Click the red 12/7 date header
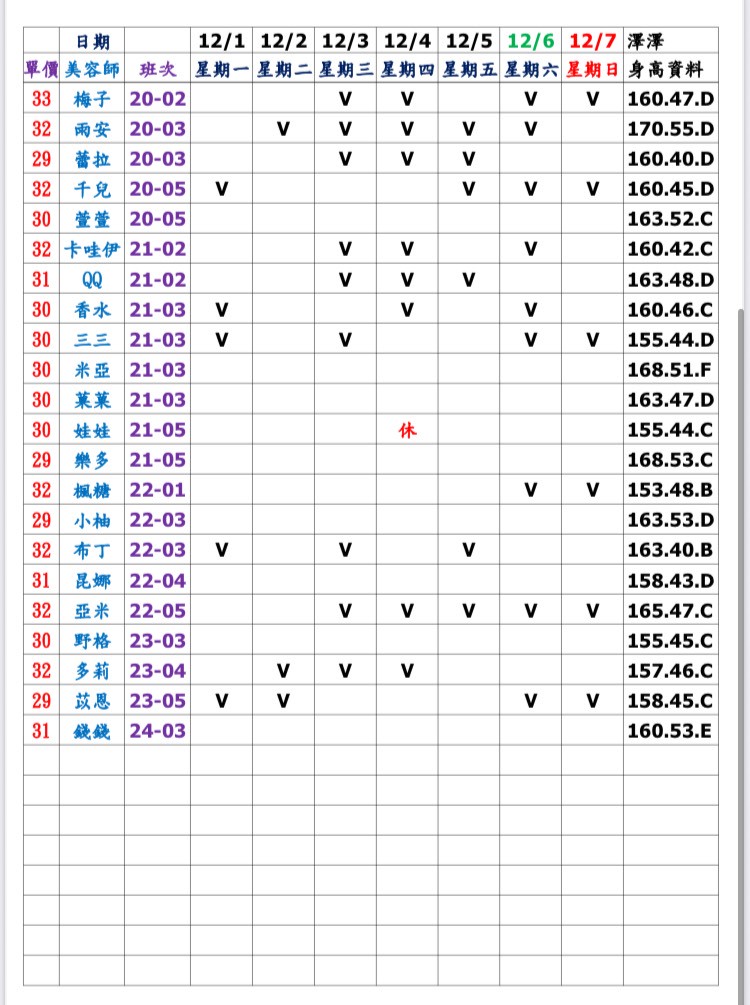This screenshot has height=1005, width=750. [x=592, y=41]
